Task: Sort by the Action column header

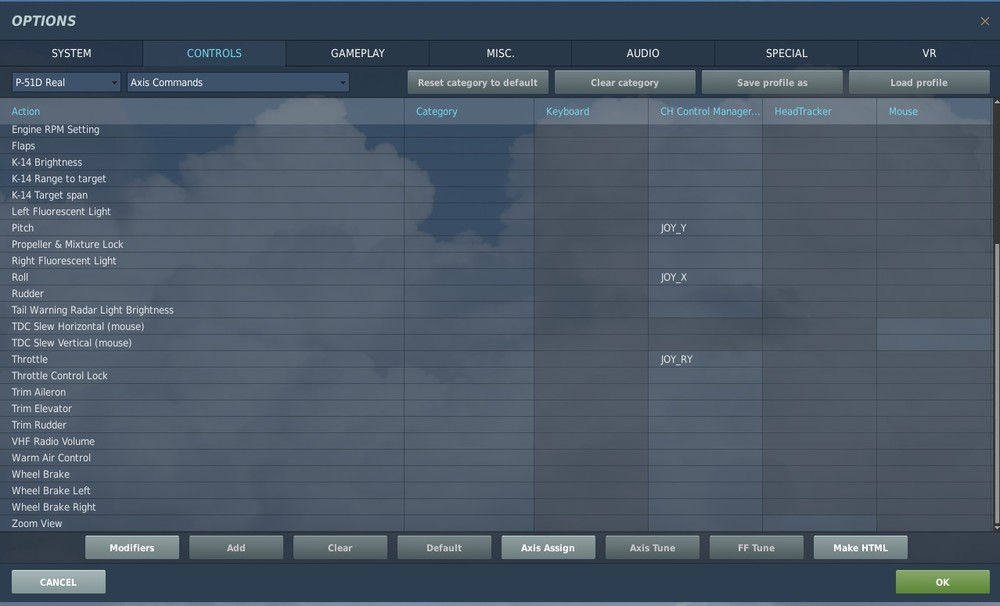Action: tap(202, 111)
